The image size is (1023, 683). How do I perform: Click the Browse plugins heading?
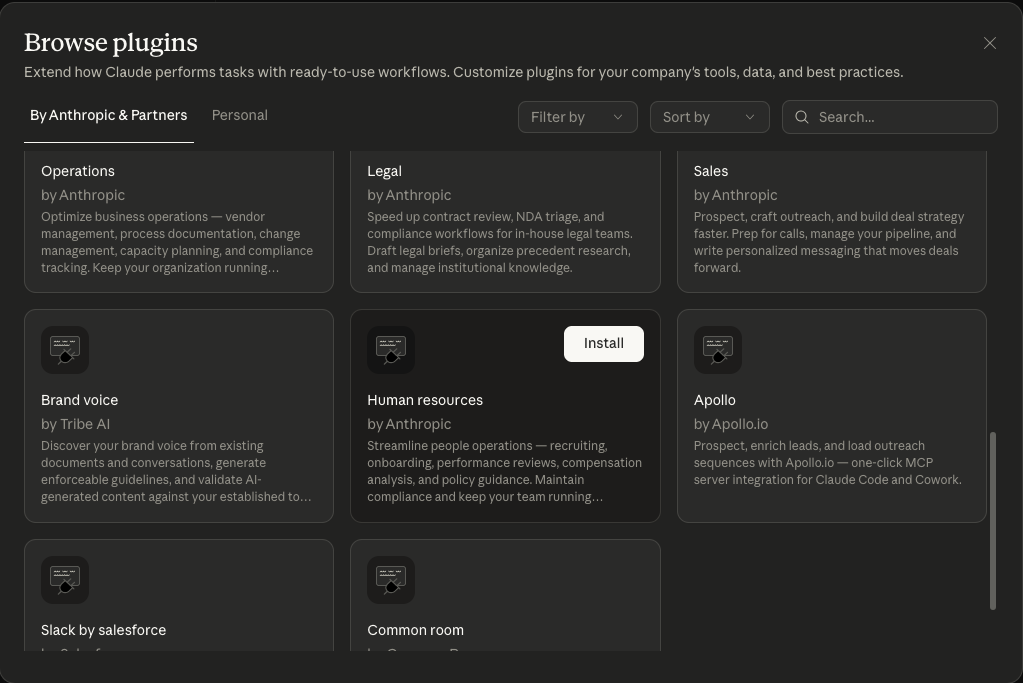pos(111,42)
